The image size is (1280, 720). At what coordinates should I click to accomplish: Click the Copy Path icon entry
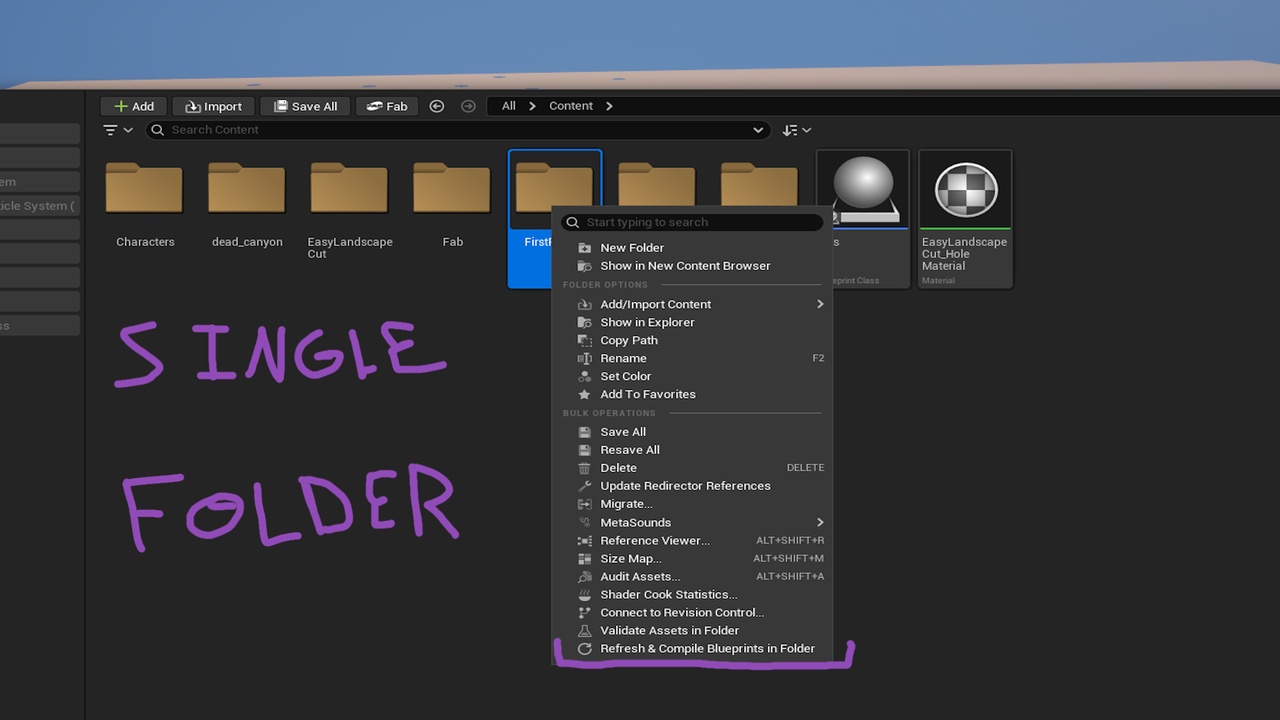[692, 340]
